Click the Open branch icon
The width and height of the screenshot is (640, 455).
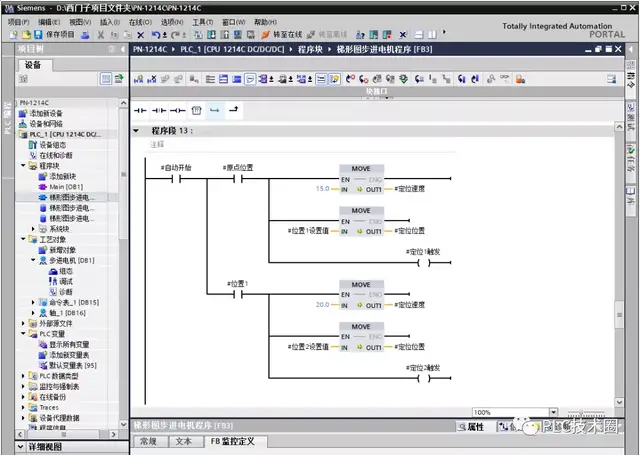[x=215, y=110]
